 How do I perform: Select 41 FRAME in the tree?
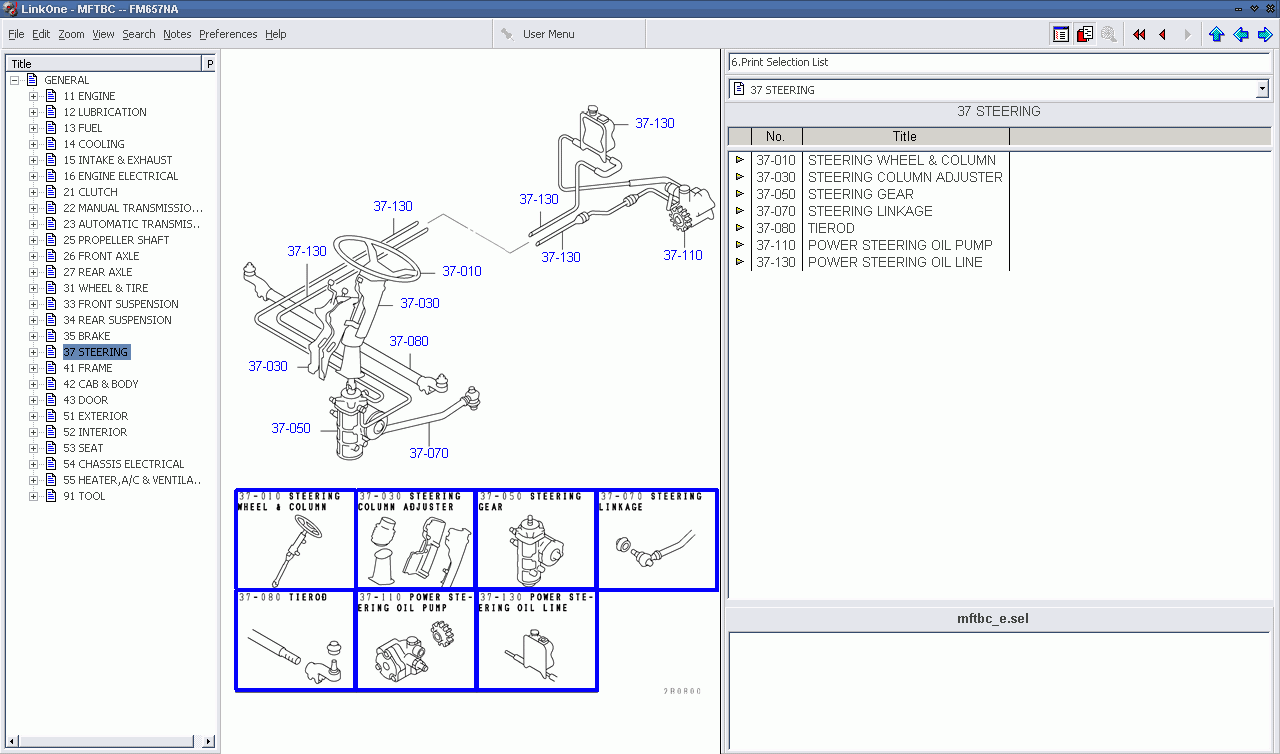click(88, 368)
